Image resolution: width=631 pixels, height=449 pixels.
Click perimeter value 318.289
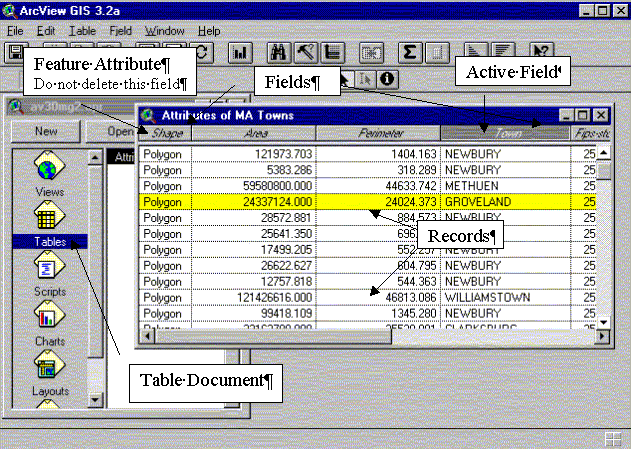(417, 170)
